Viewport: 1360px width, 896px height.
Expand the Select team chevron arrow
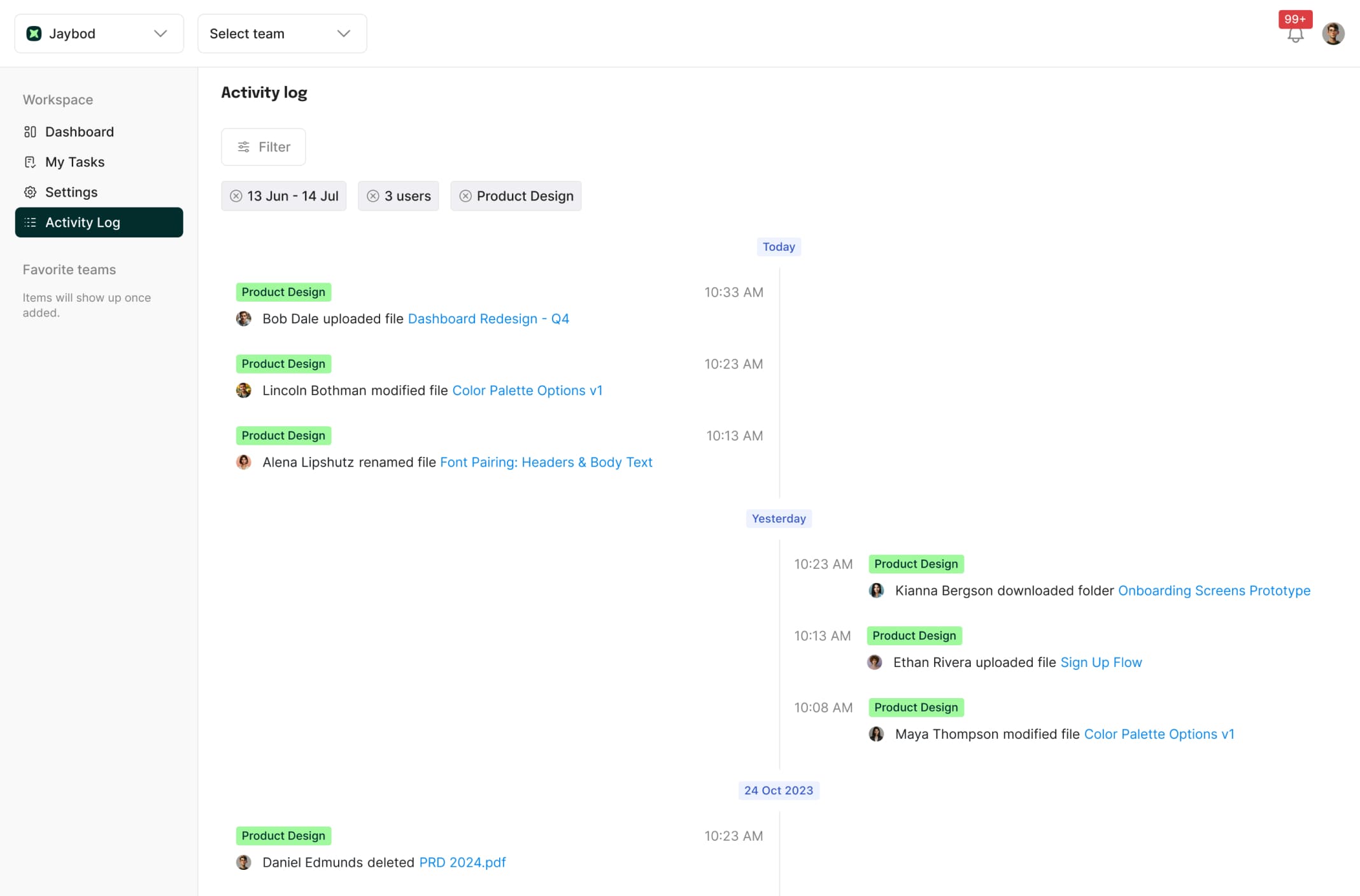tap(343, 33)
